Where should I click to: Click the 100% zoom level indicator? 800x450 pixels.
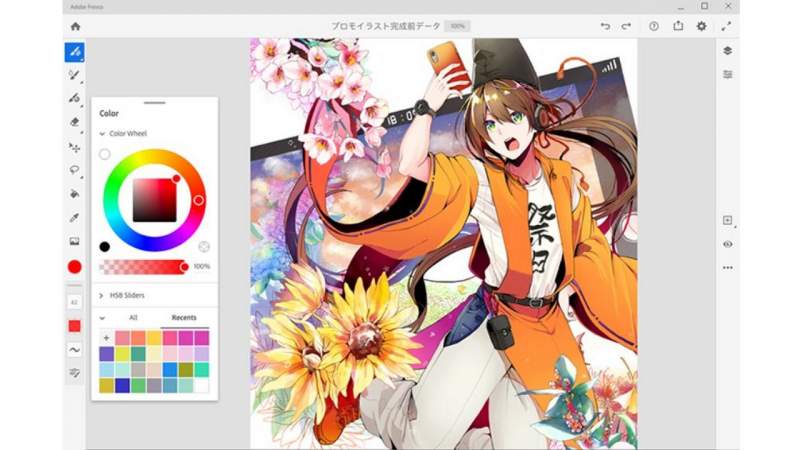(457, 26)
